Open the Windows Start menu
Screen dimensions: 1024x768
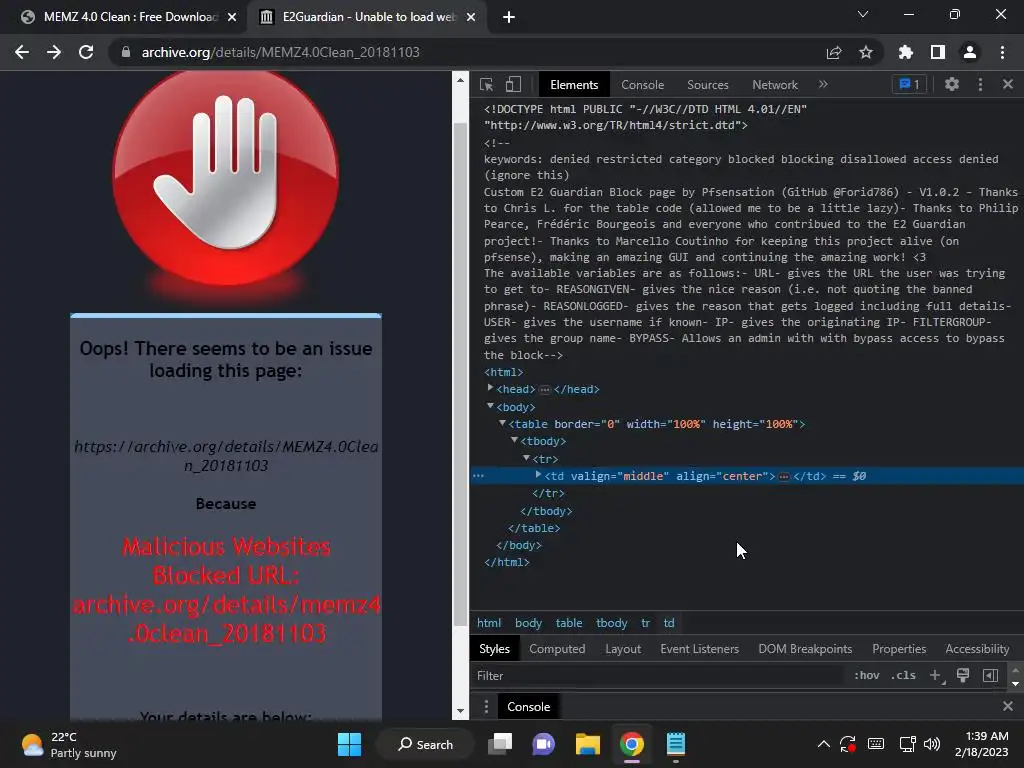tap(349, 744)
